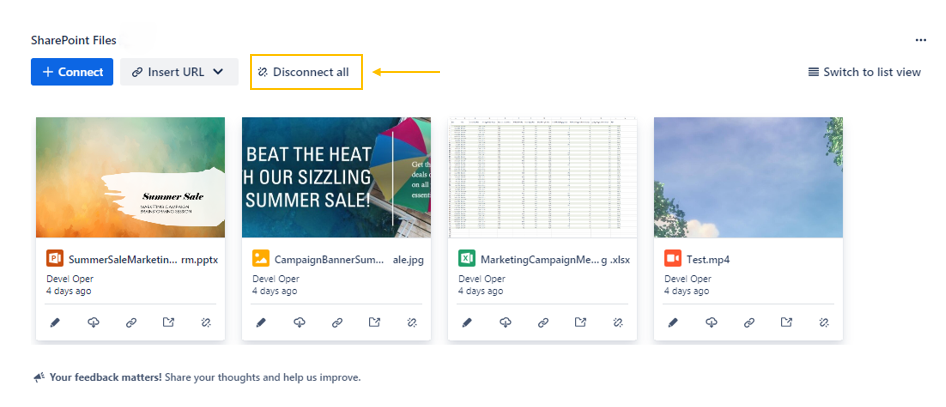Click the Your feedback matters link
The height and width of the screenshot is (407, 946).
click(104, 378)
